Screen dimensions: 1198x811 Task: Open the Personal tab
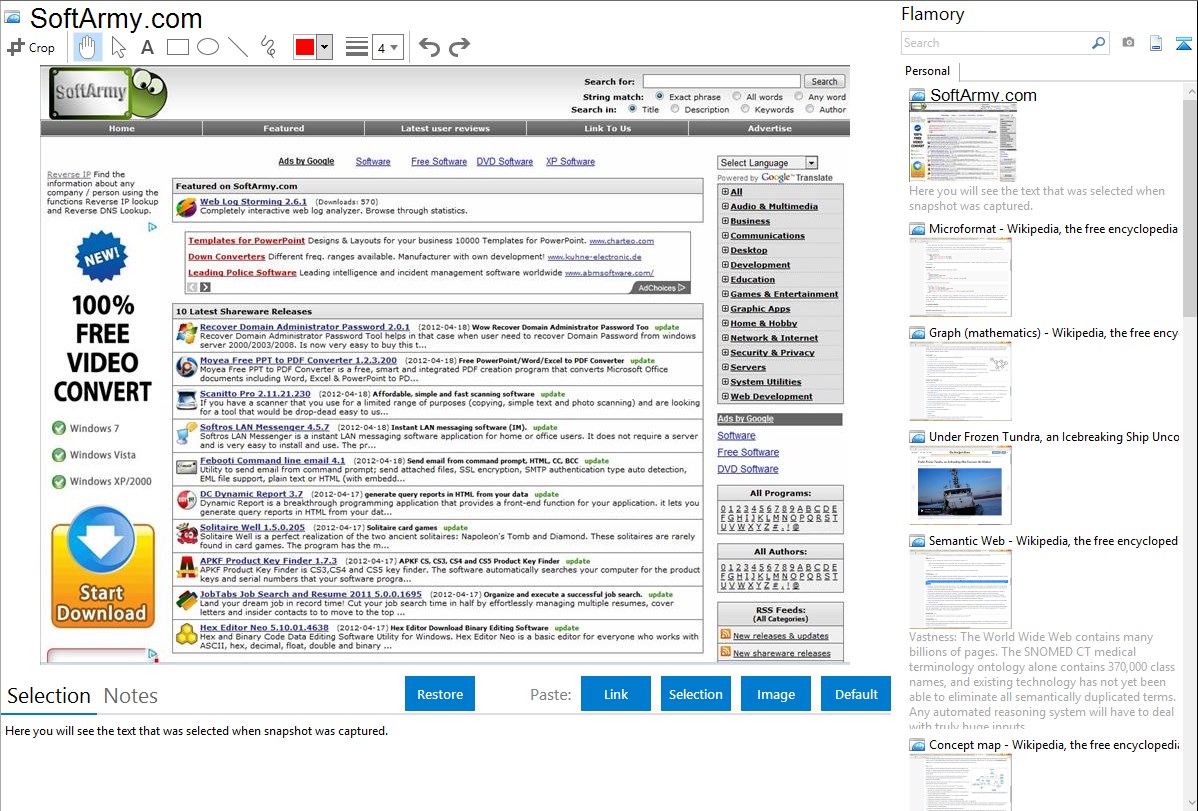(928, 71)
